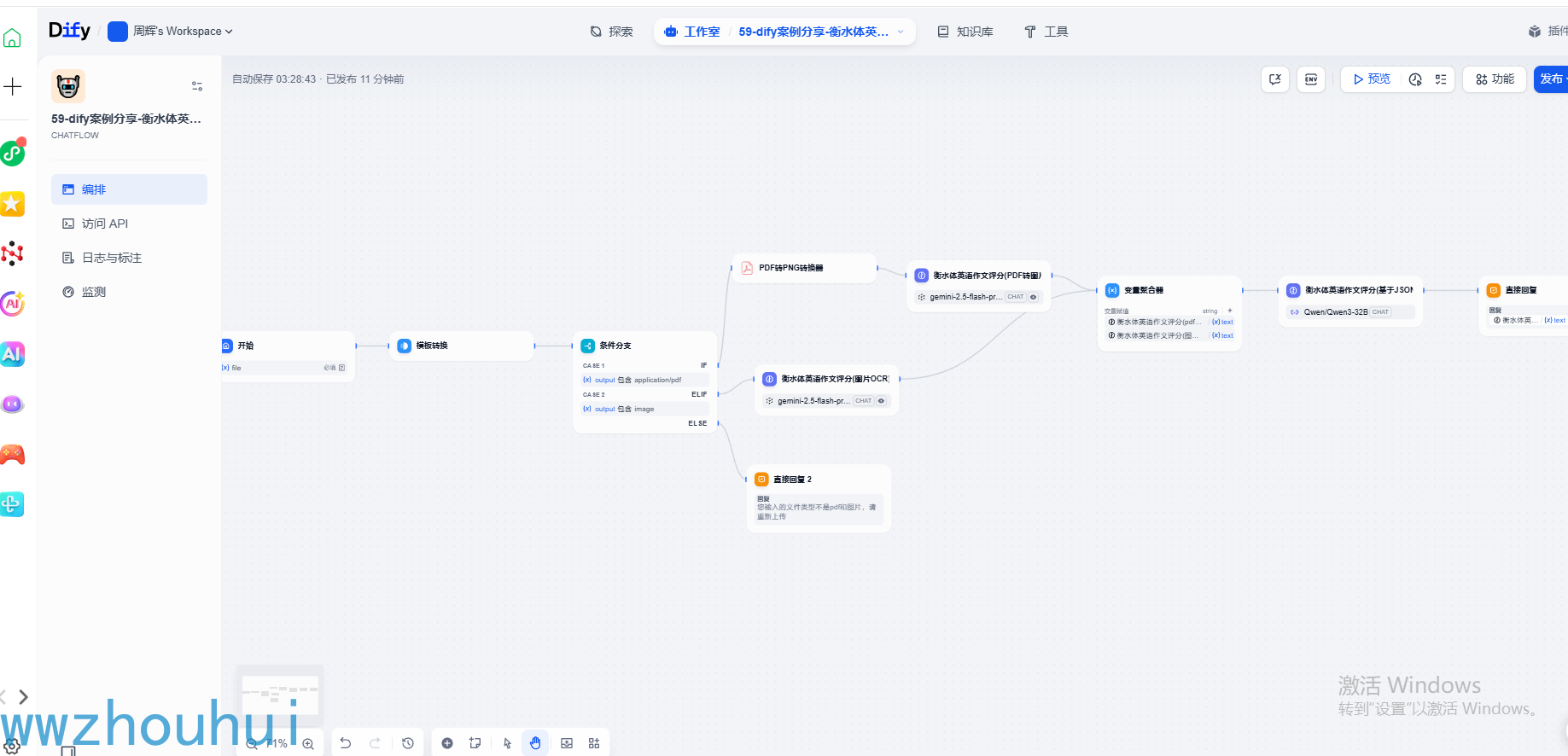The image size is (1568, 756).
Task: Select 编排 in the sidebar
Action: point(129,189)
